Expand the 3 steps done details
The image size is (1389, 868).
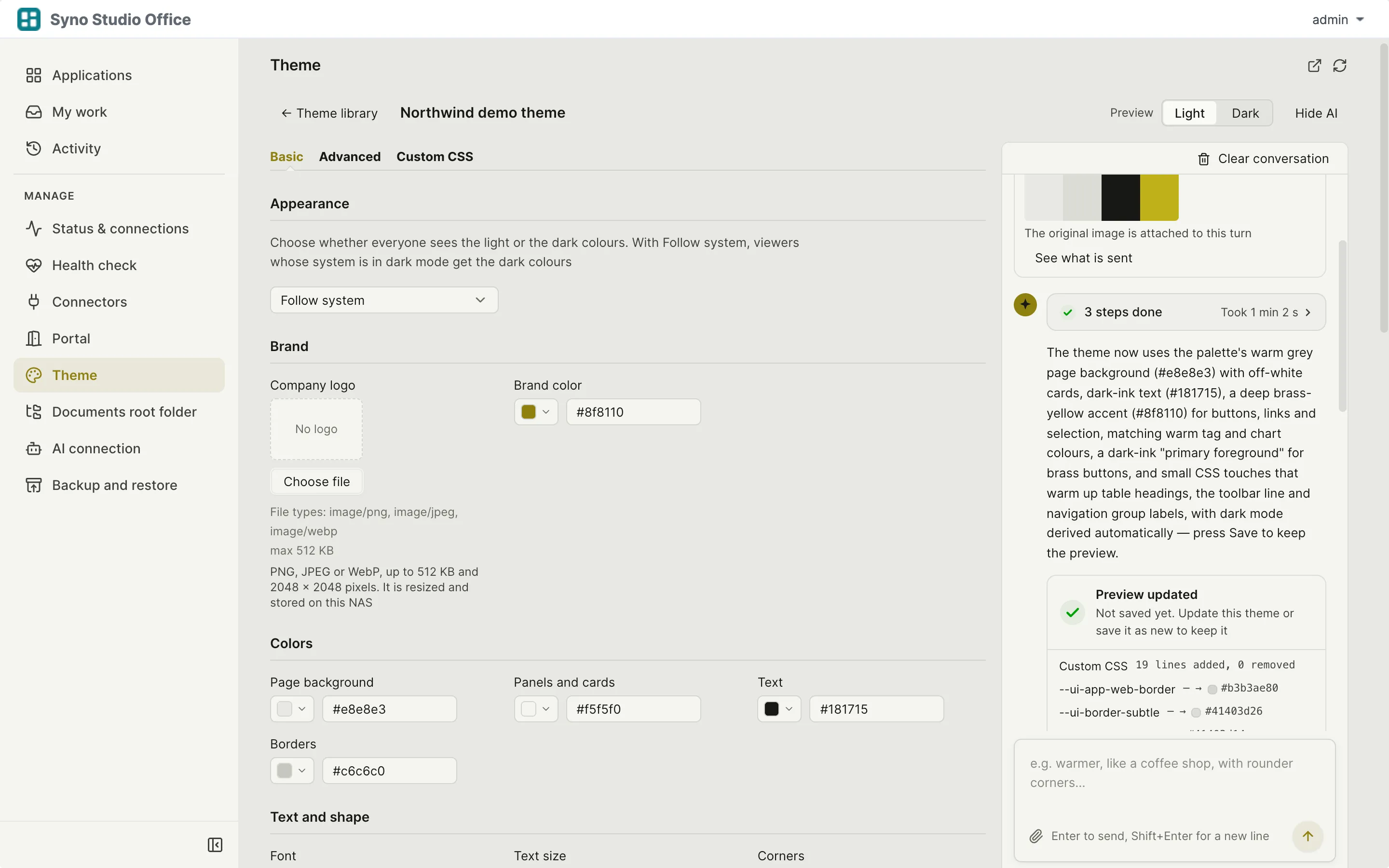pos(1186,312)
